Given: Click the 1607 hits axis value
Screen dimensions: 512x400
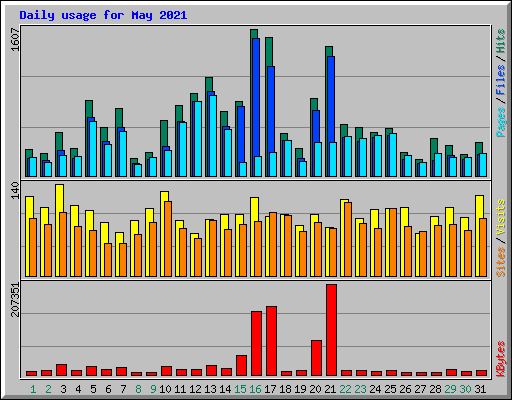Looking at the screenshot, I should tap(15, 39).
